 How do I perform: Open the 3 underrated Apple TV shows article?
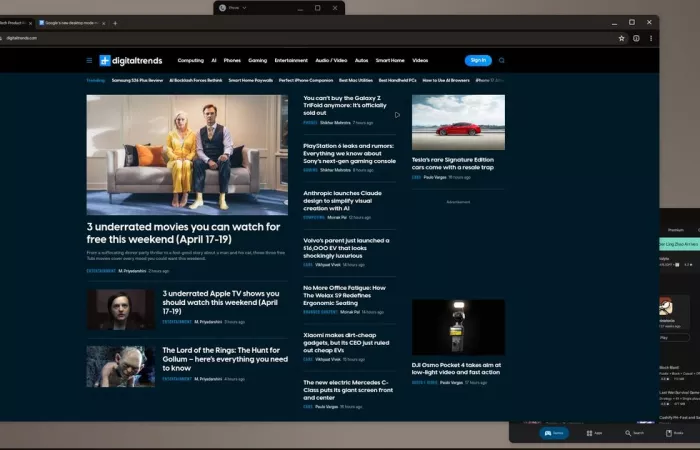pos(221,302)
